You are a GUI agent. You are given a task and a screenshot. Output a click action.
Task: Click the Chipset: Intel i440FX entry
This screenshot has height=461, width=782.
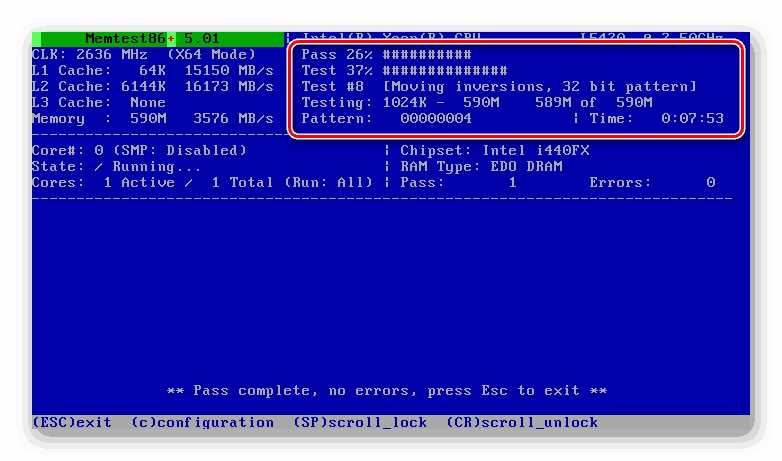pyautogui.click(x=495, y=150)
